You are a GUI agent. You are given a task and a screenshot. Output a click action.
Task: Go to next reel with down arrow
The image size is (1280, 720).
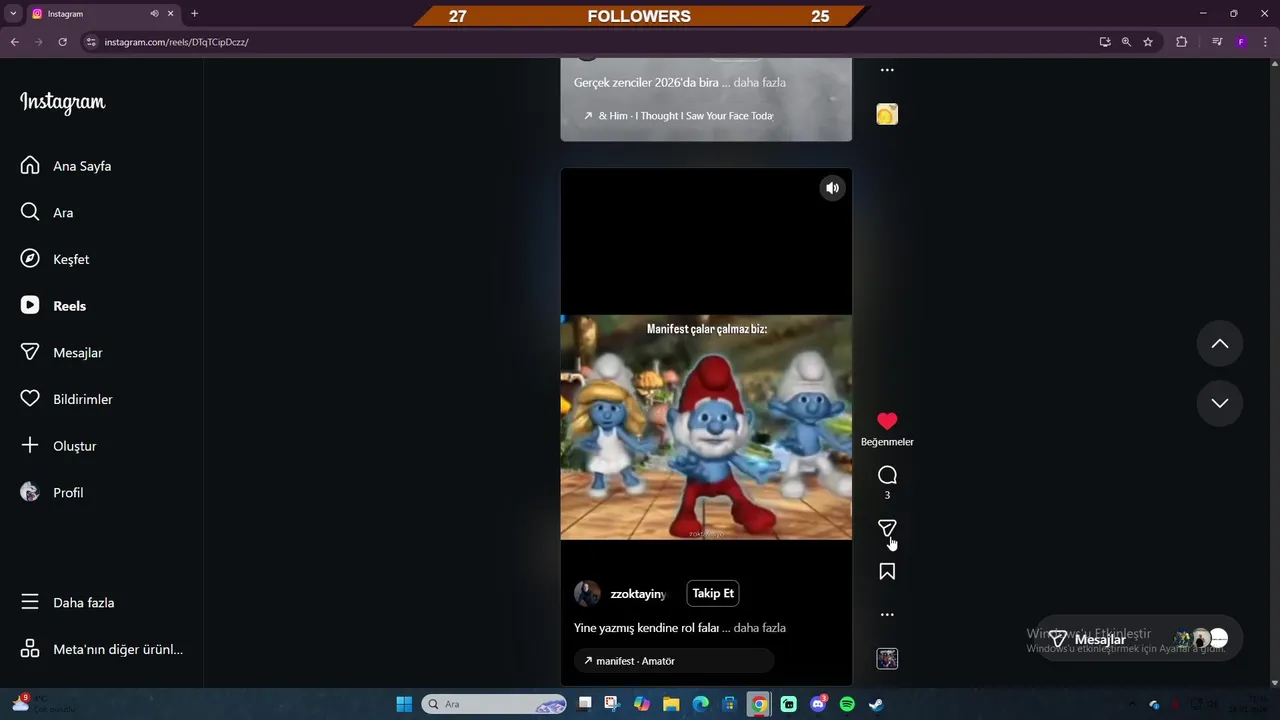pos(1220,403)
